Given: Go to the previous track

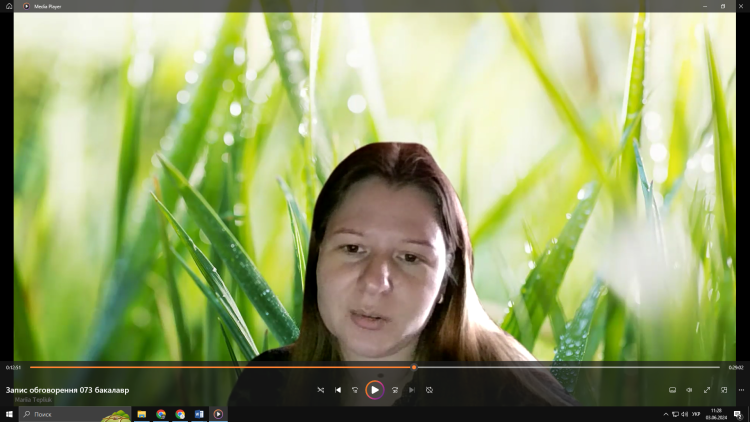Looking at the screenshot, I should point(338,390).
